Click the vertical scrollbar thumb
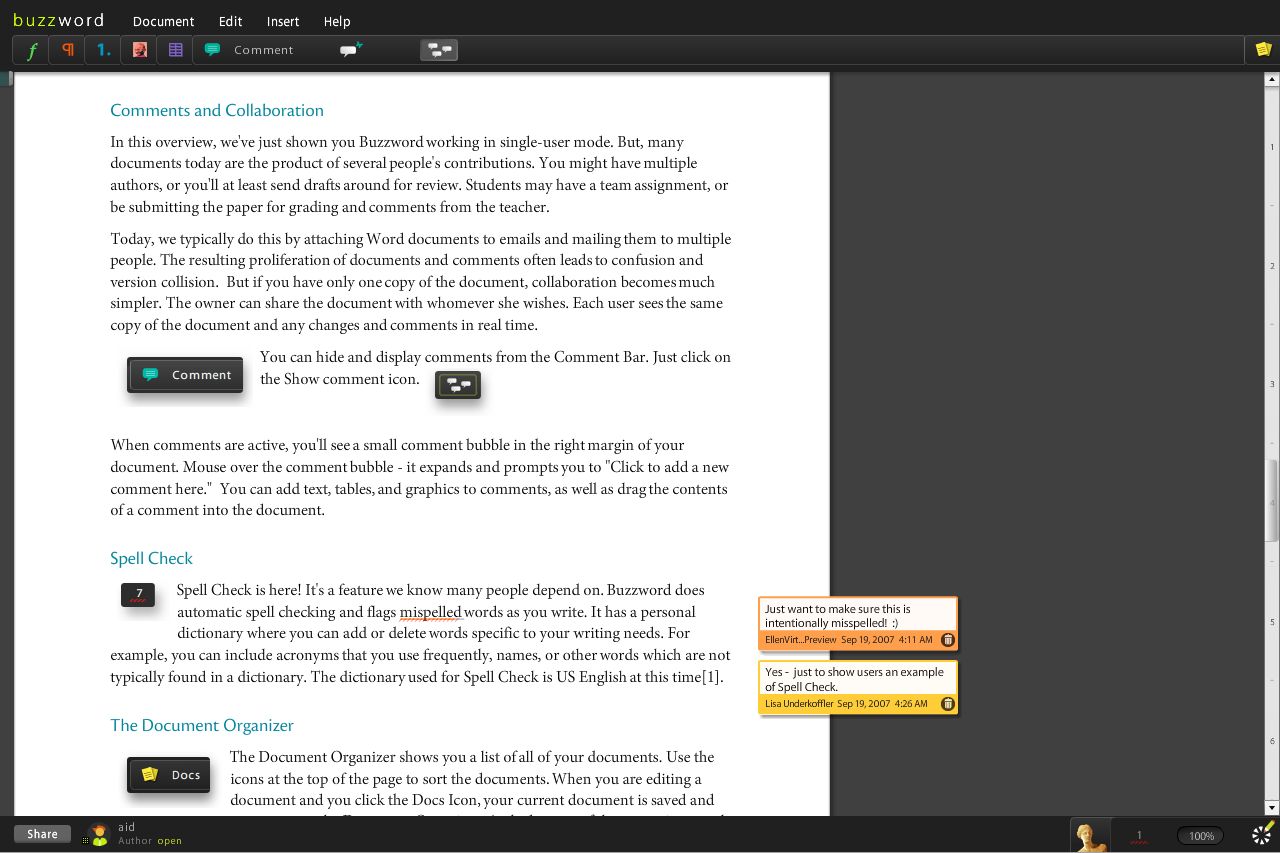1280x853 pixels. (x=1272, y=500)
